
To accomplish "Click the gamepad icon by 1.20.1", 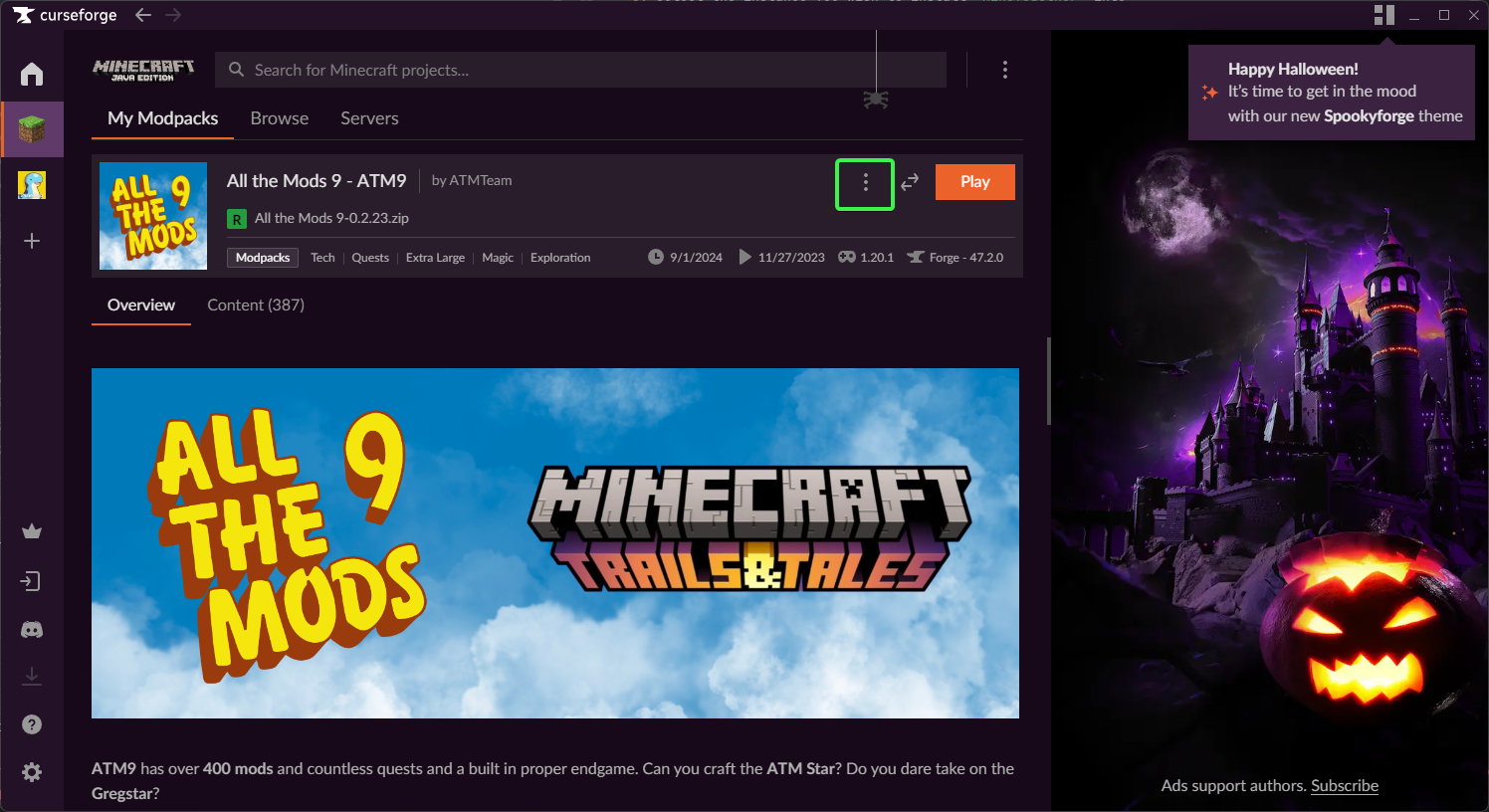I will (847, 257).
